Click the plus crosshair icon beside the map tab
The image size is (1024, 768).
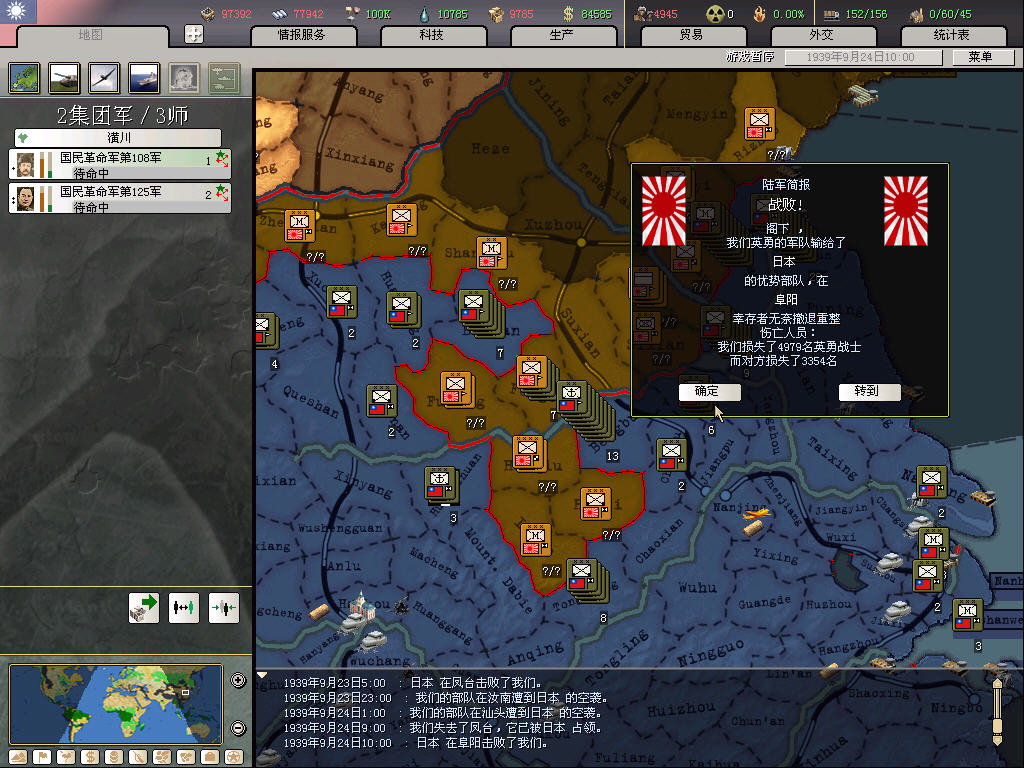[194, 34]
